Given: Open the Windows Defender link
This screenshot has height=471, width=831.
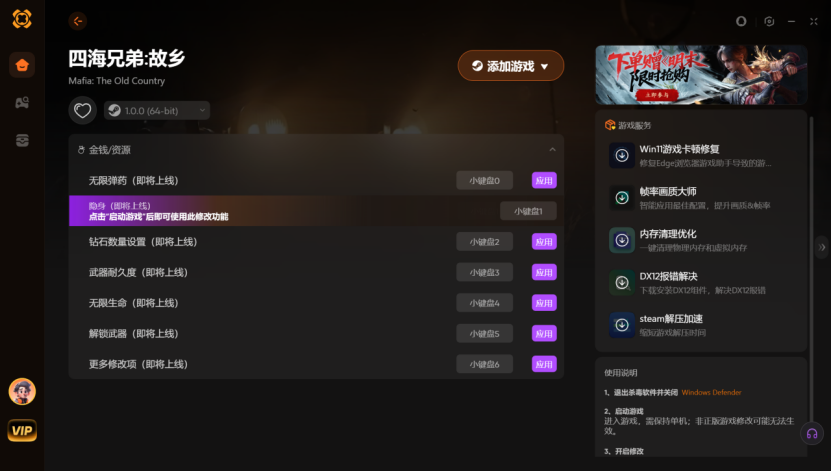Looking at the screenshot, I should 711,393.
